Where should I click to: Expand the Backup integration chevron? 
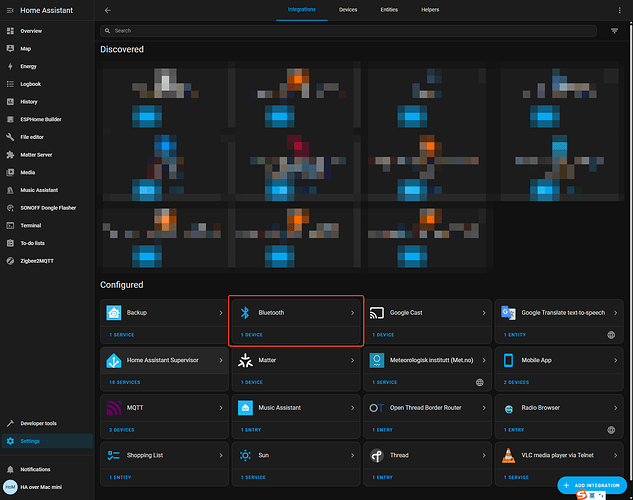pos(221,313)
